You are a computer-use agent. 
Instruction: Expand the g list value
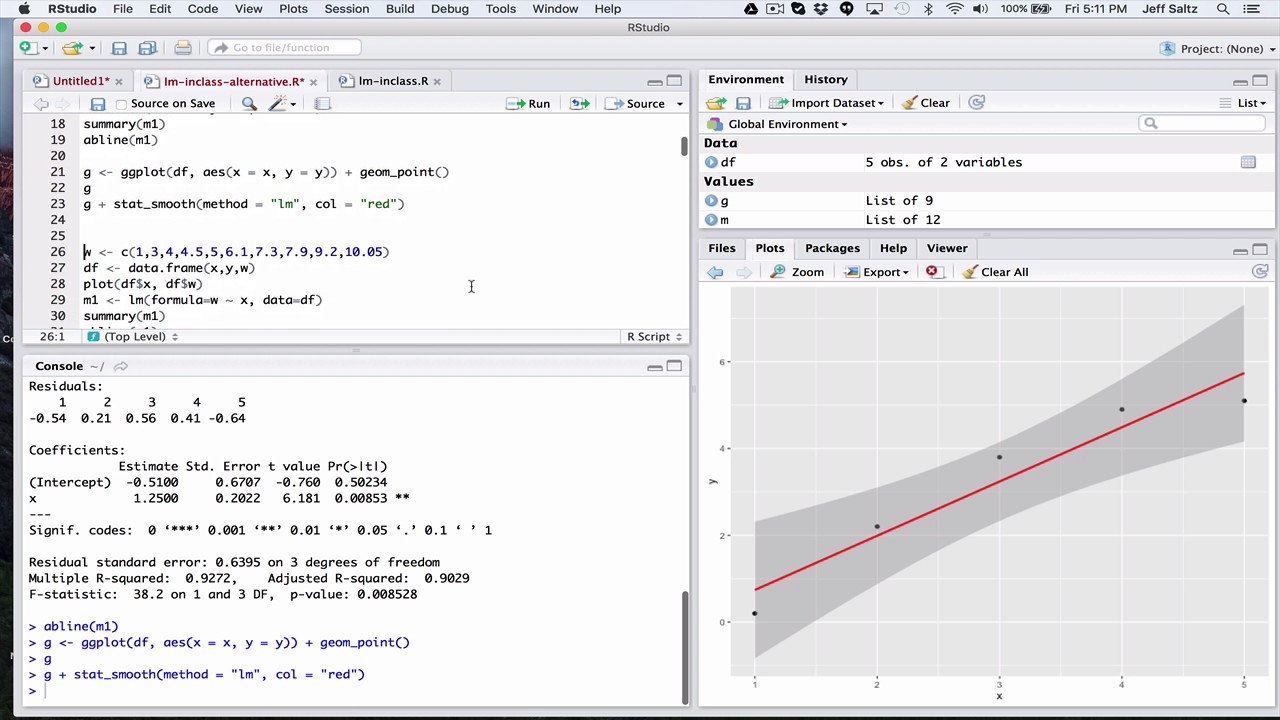click(711, 201)
